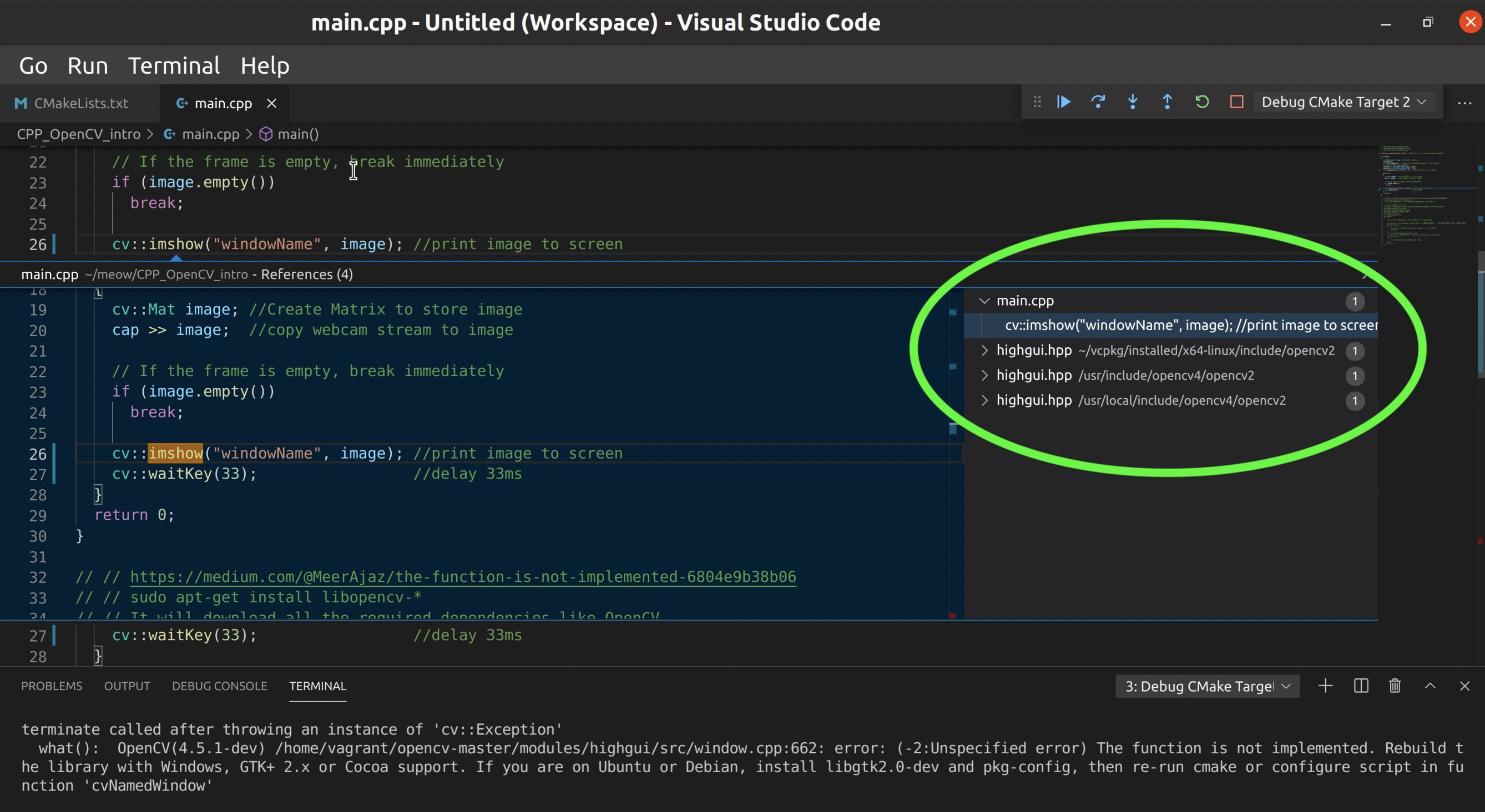Kill terminal with the trash icon

click(x=1395, y=686)
